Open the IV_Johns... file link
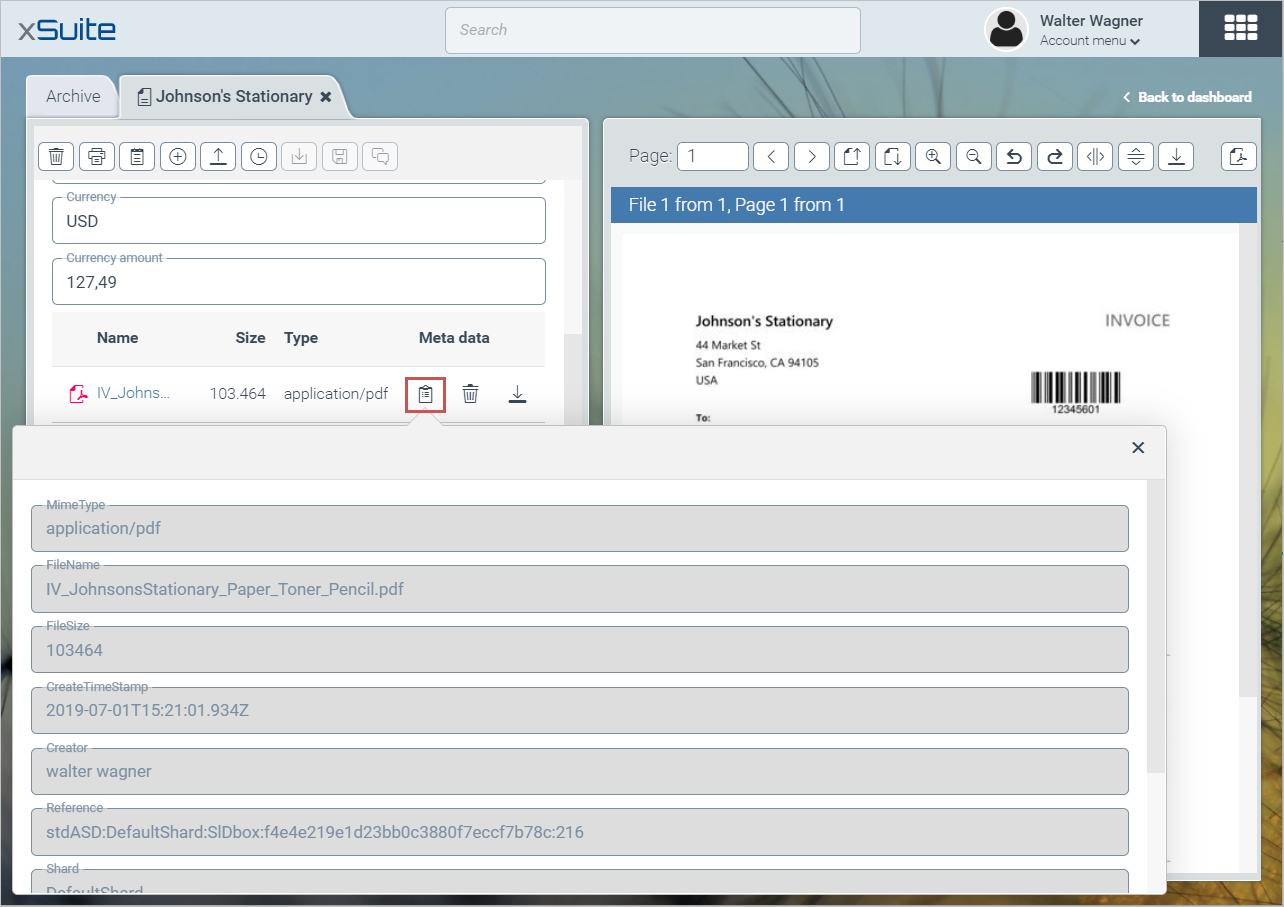The image size is (1284, 907). (132, 393)
